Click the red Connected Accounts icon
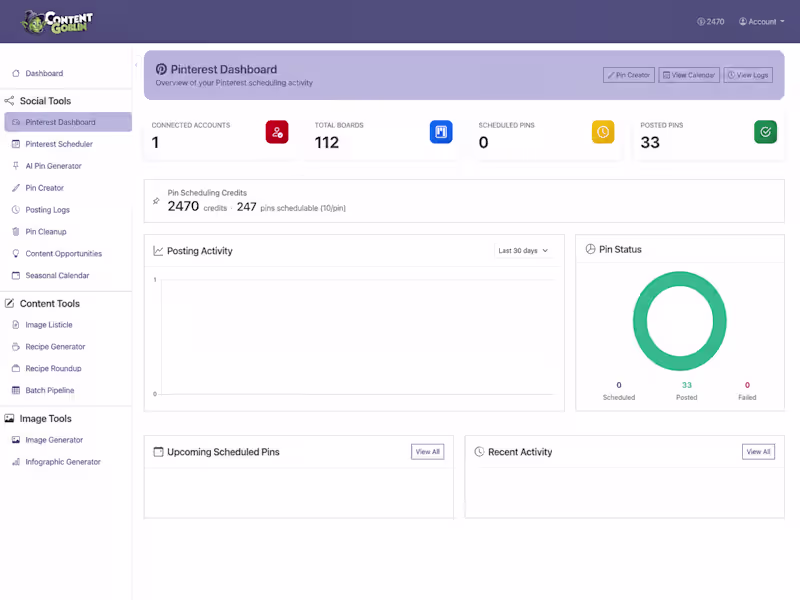 (x=277, y=132)
